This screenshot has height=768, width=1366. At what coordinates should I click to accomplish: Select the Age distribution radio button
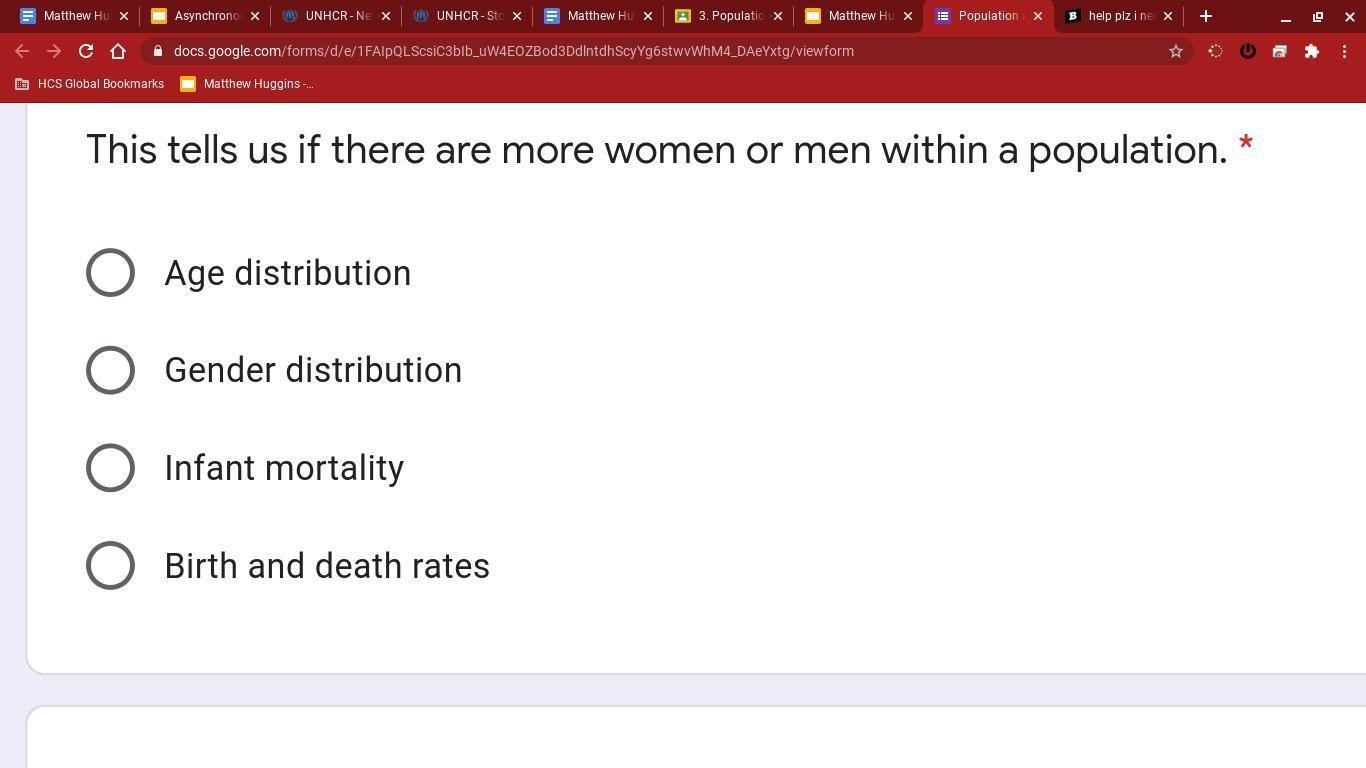click(110, 273)
